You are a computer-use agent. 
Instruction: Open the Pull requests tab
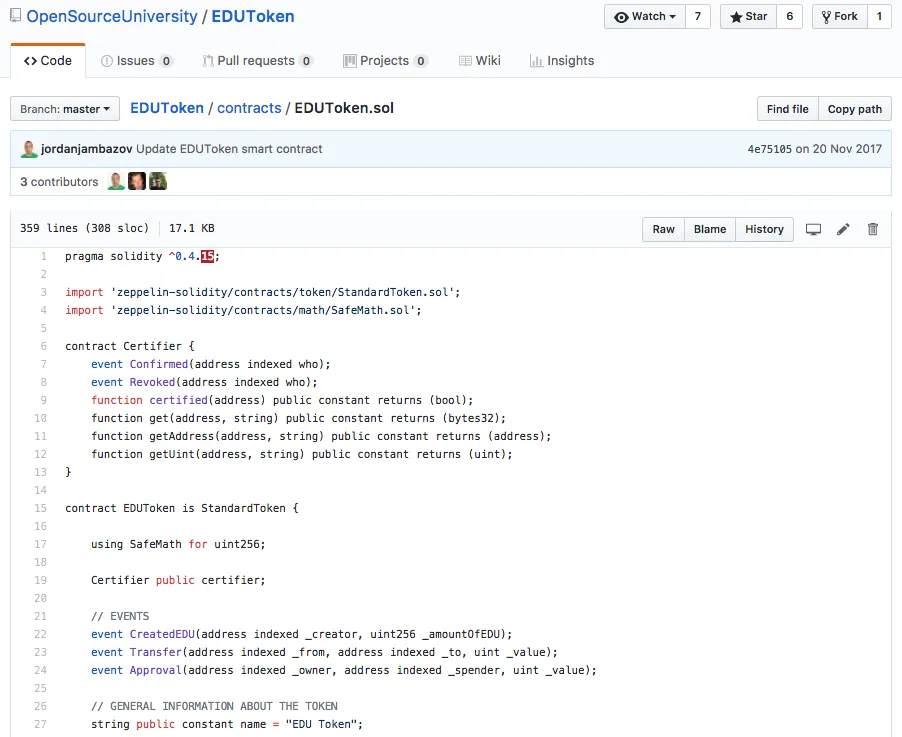pos(257,60)
